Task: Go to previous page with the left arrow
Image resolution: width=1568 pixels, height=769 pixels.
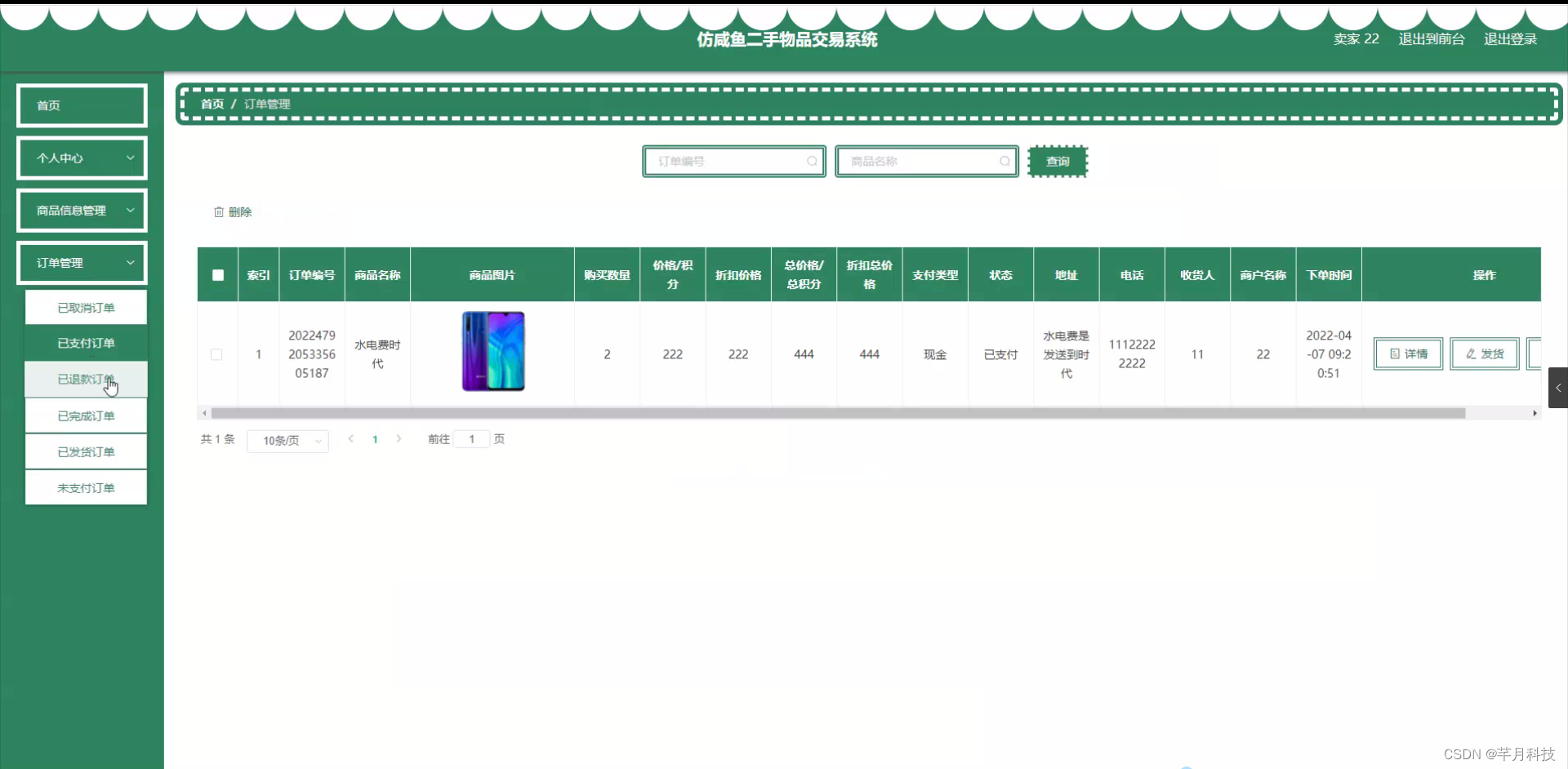Action: pos(351,438)
